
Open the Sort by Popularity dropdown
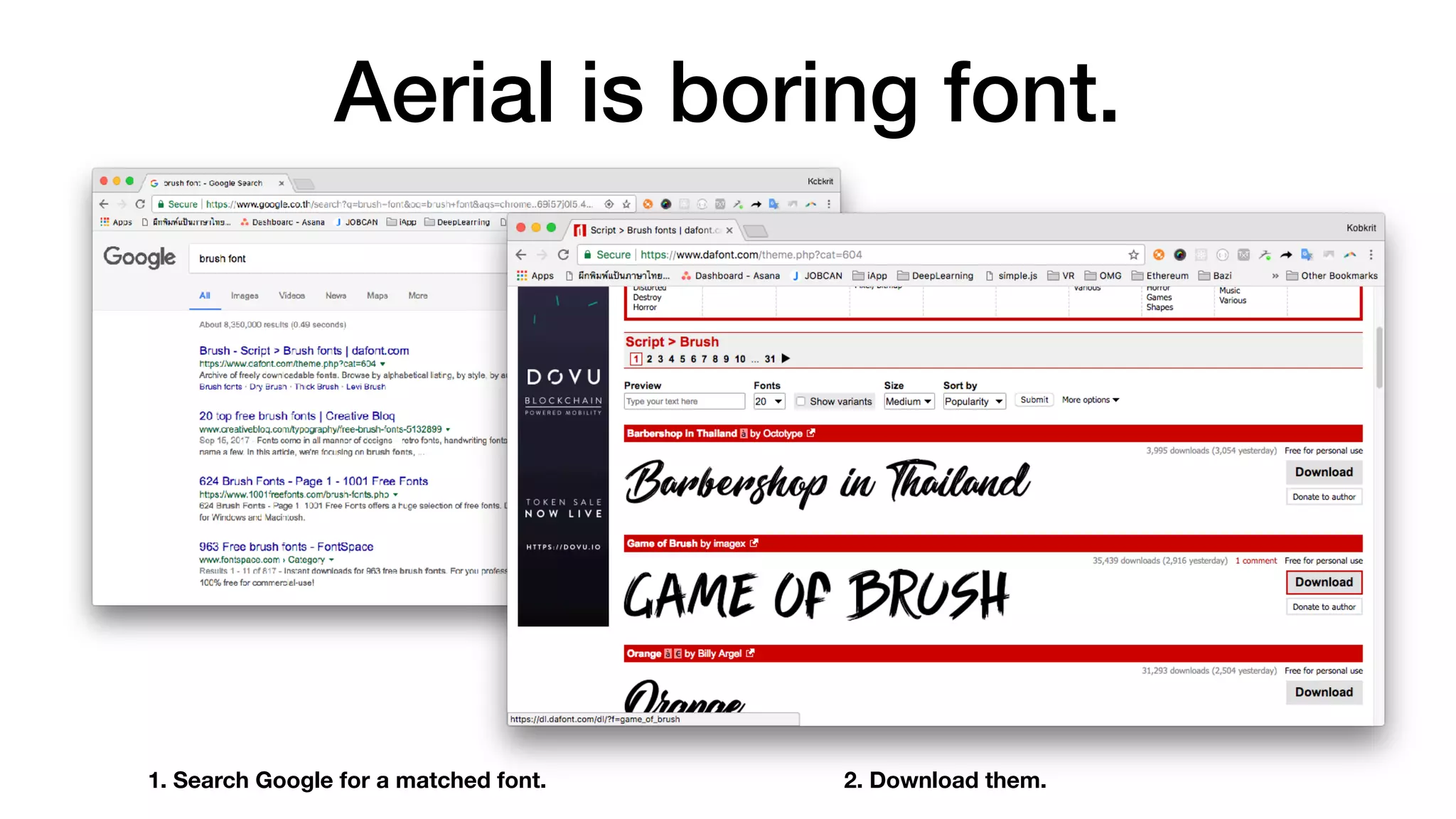click(973, 401)
